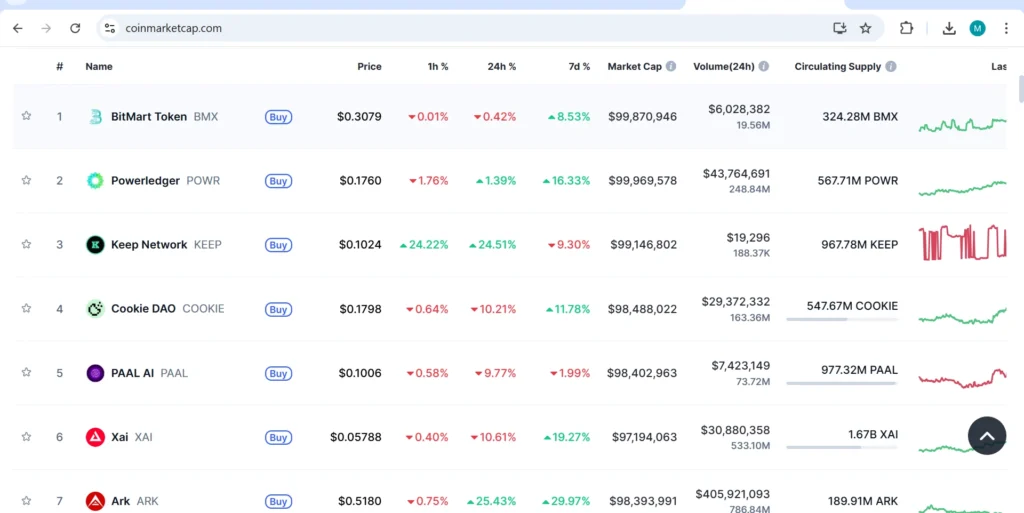Open the Chrome three-dot menu

pos(1006,28)
